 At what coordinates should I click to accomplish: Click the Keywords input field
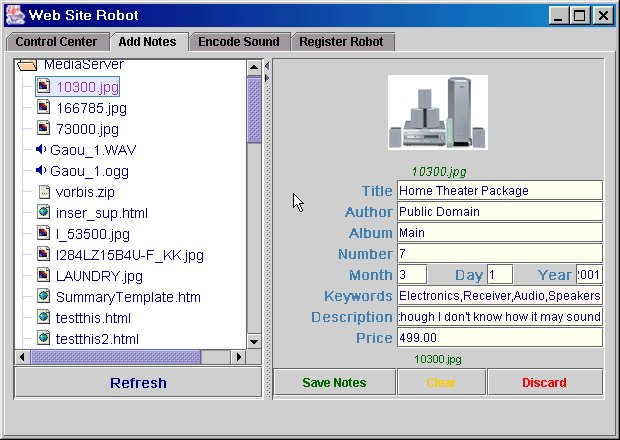tap(500, 295)
